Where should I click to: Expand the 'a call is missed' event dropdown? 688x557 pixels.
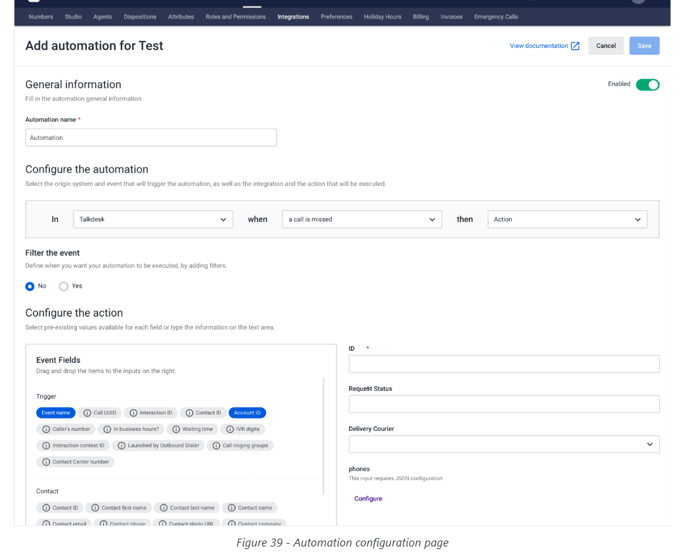pos(361,220)
